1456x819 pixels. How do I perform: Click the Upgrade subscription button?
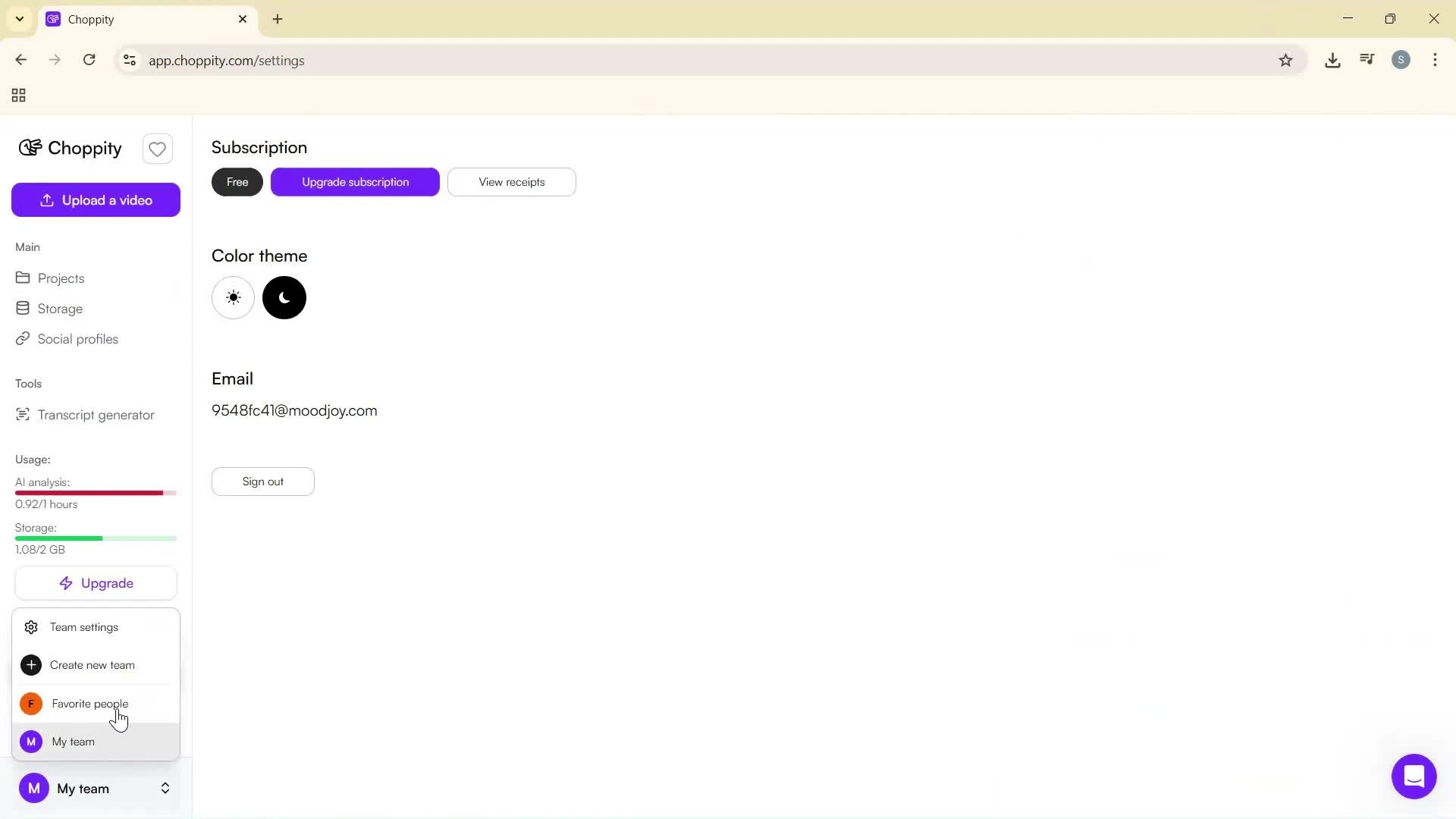355,182
